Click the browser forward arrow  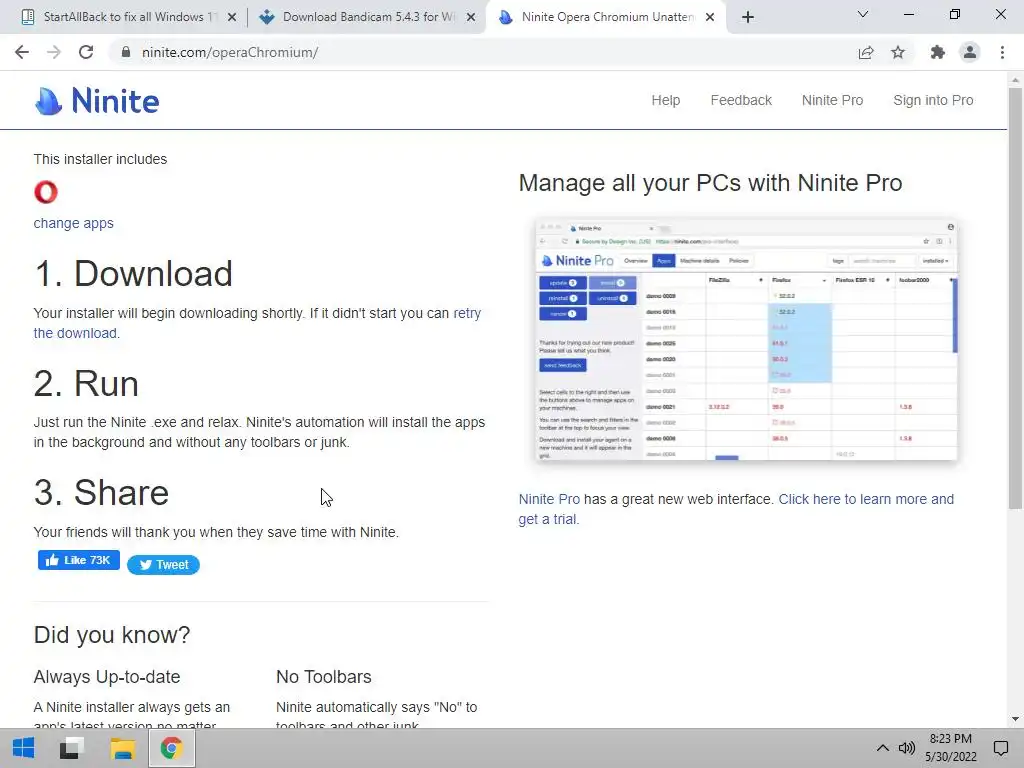54,52
